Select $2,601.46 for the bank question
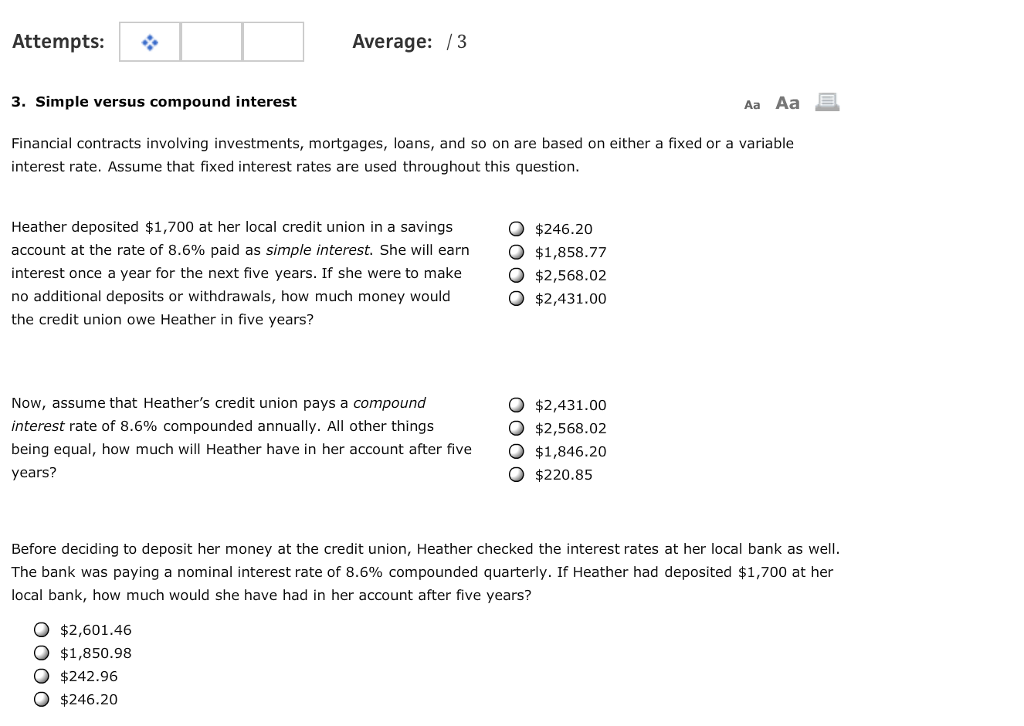 (40, 630)
